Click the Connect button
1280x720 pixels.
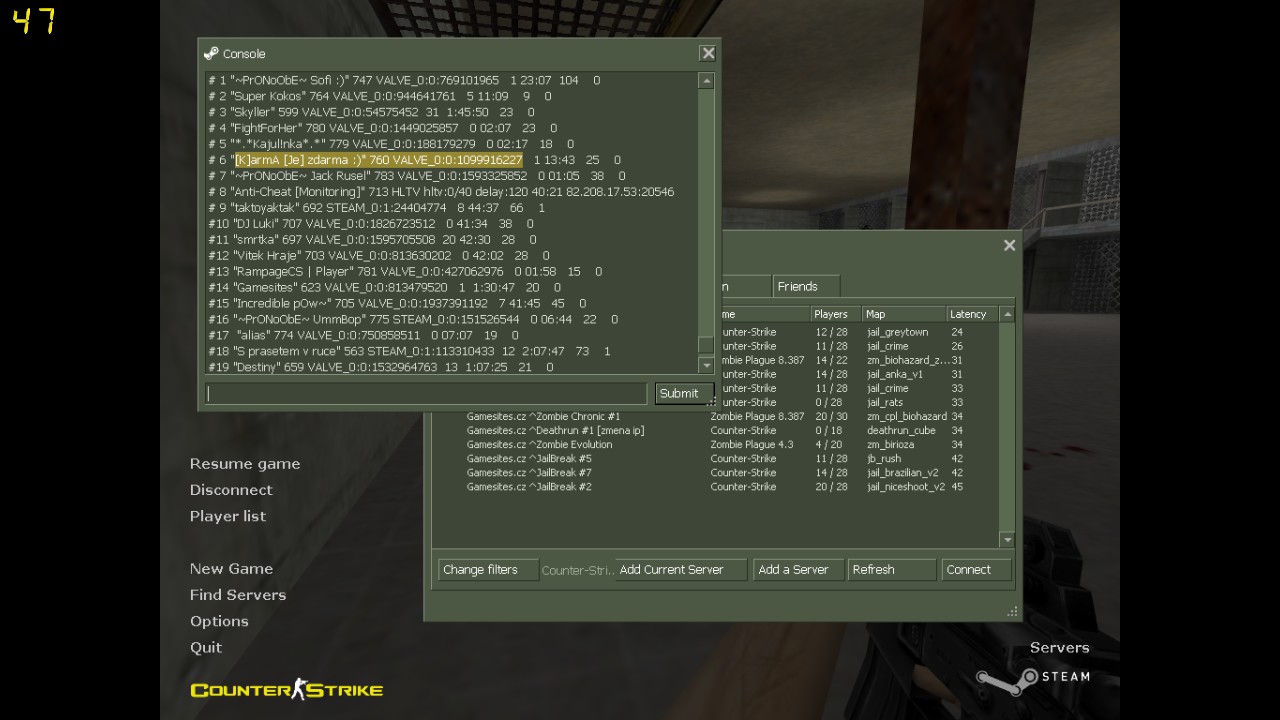(976, 570)
